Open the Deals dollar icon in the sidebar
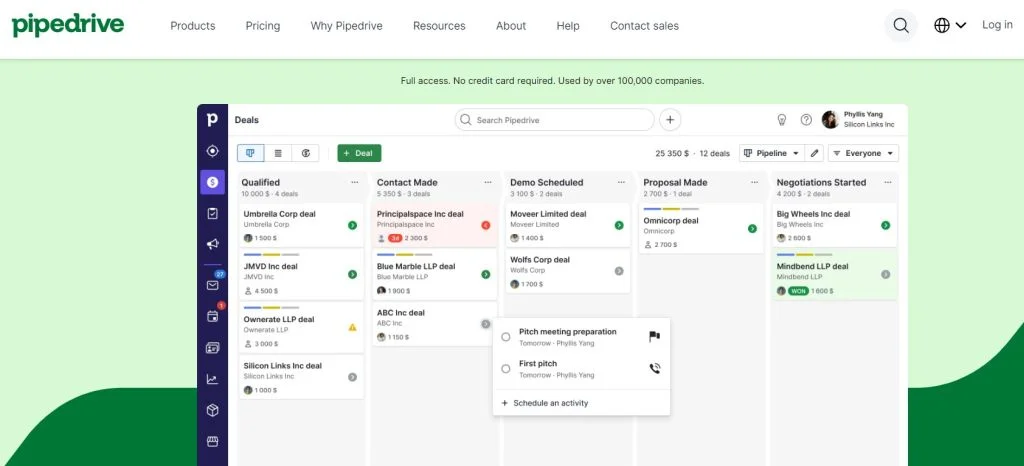1024x466 pixels. [x=212, y=182]
